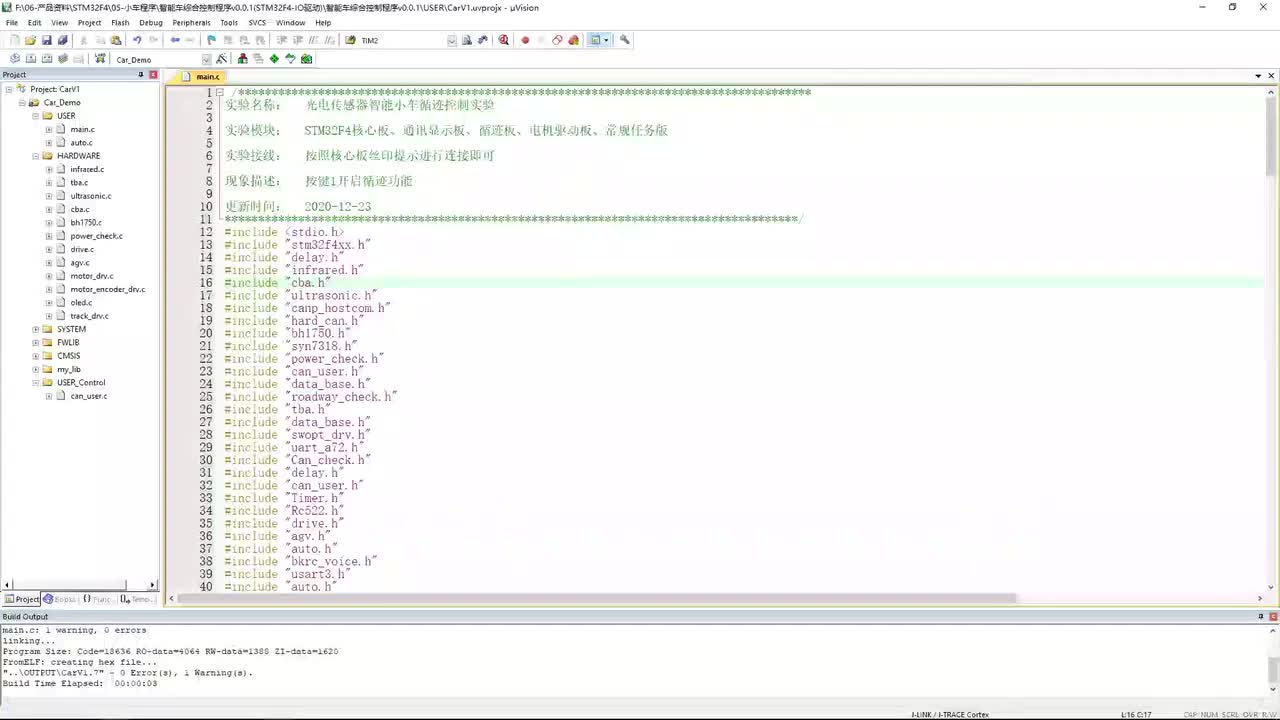Select the Project panel tab
This screenshot has width=1280, height=720.
click(x=21, y=599)
